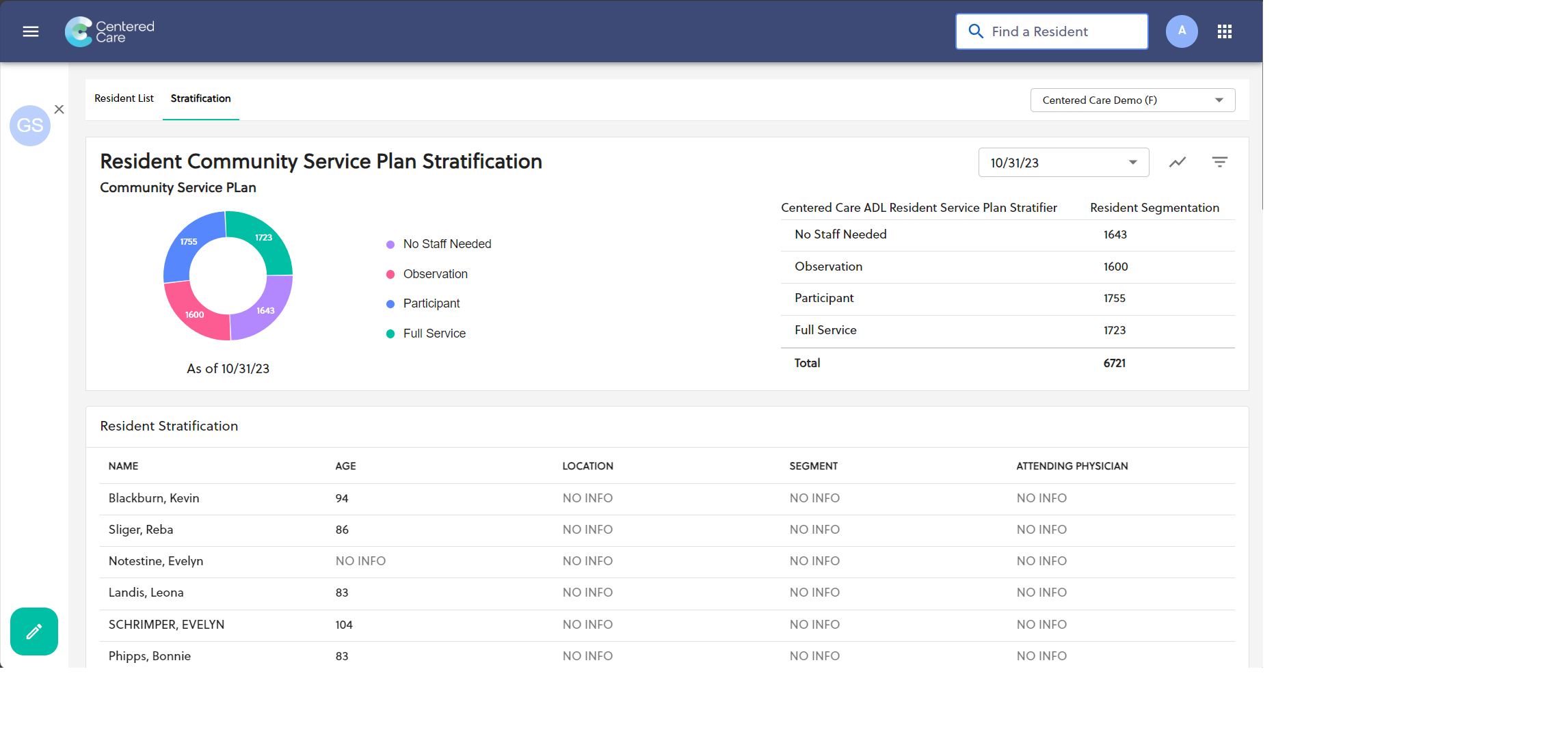Click age value 104

(x=344, y=625)
